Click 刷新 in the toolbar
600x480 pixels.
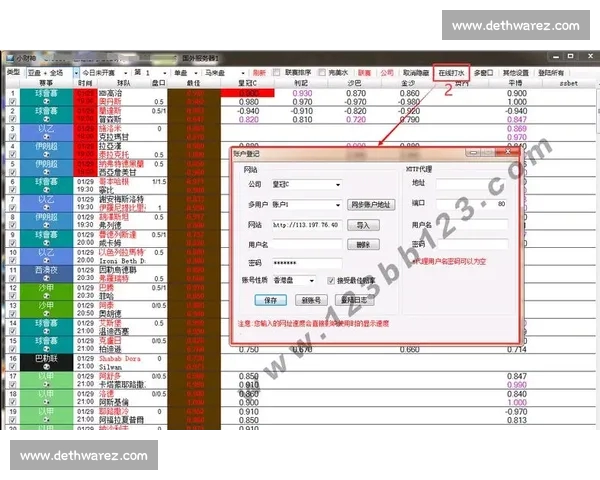coord(259,73)
